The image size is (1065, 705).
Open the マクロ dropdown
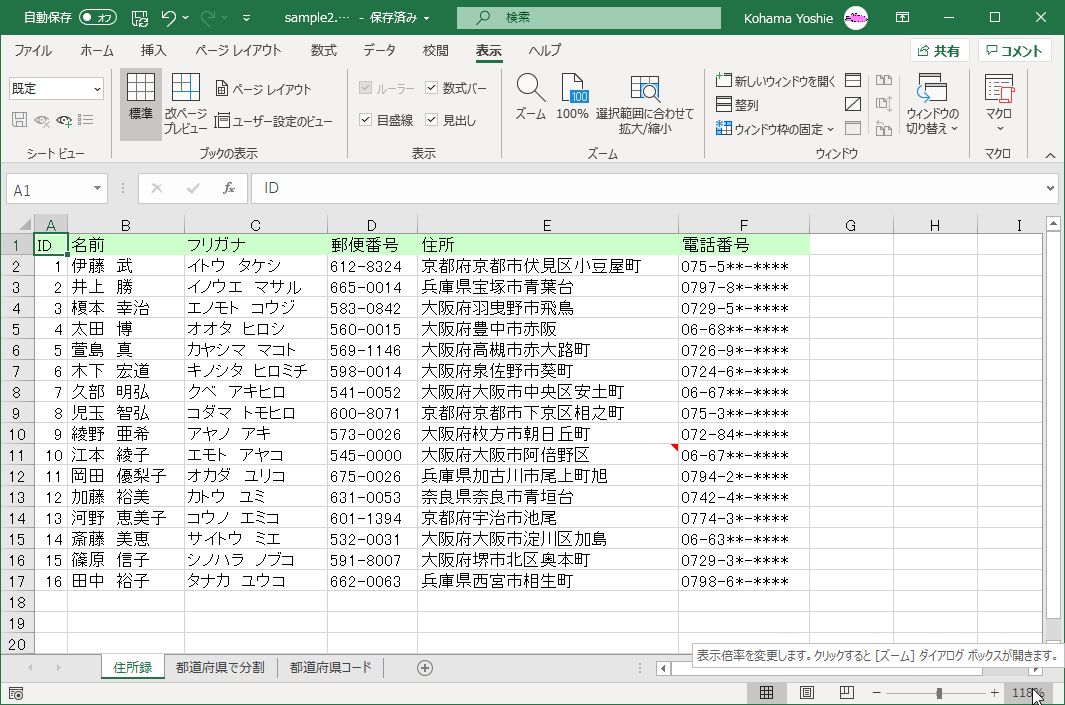(x=999, y=105)
